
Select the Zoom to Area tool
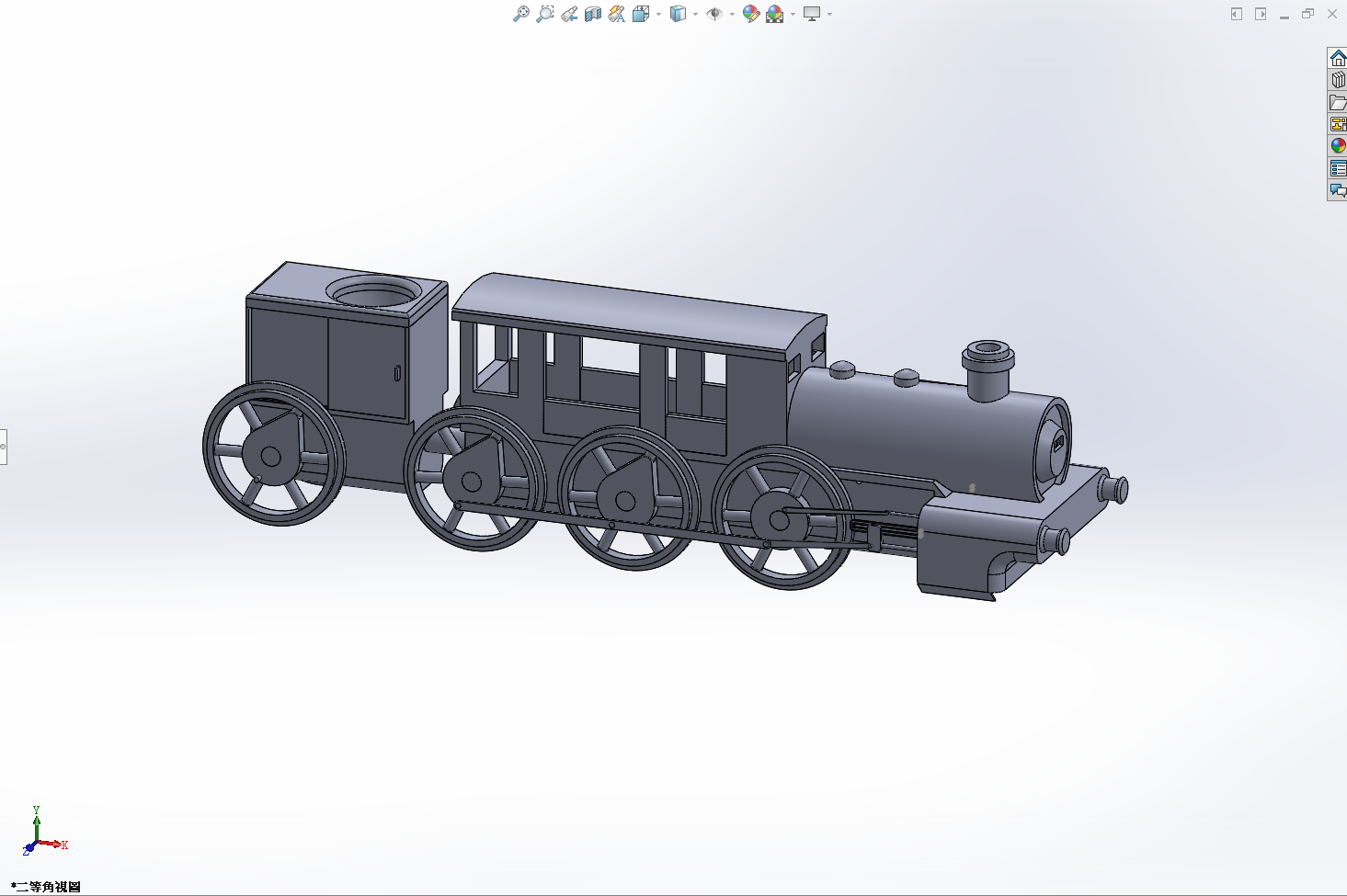(x=545, y=14)
